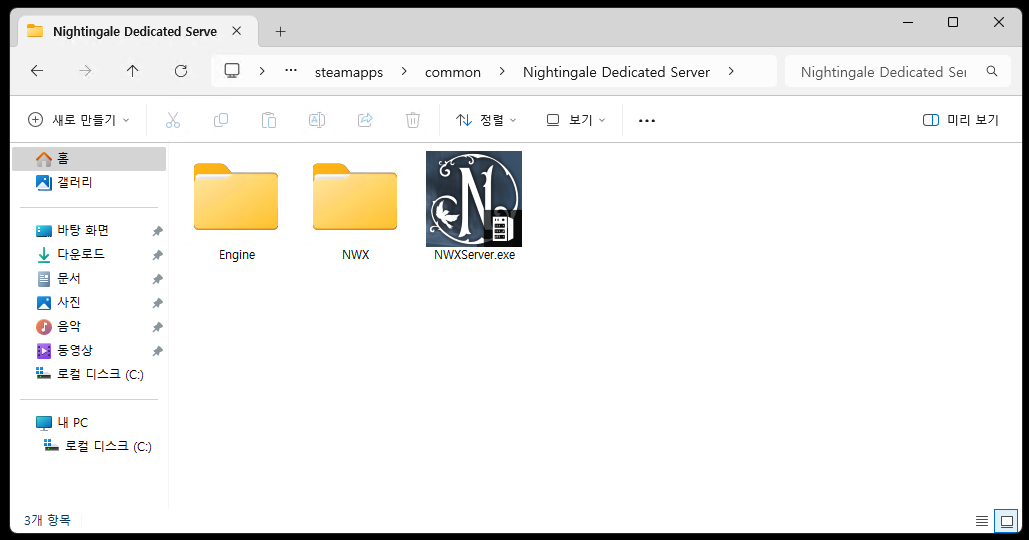Click pin icon next to 다운로드
This screenshot has width=1029, height=540.
click(x=158, y=255)
